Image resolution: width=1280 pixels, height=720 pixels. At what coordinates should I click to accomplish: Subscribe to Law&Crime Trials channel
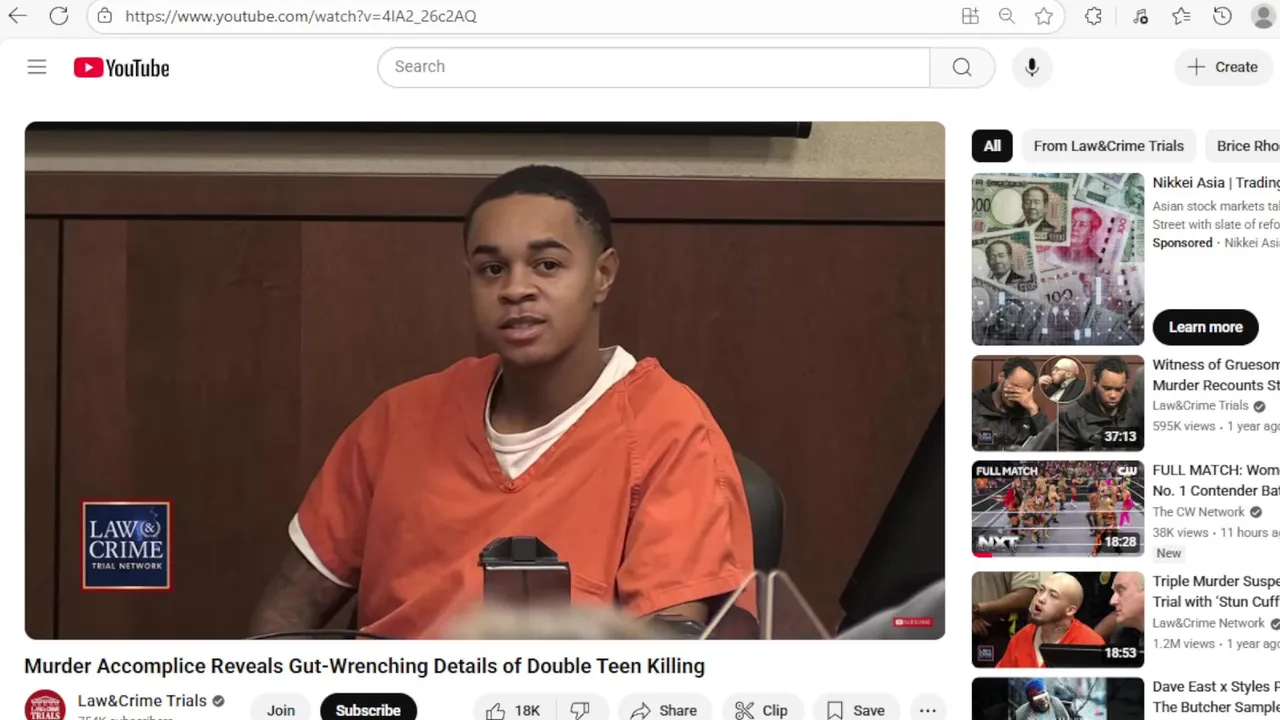pyautogui.click(x=368, y=710)
